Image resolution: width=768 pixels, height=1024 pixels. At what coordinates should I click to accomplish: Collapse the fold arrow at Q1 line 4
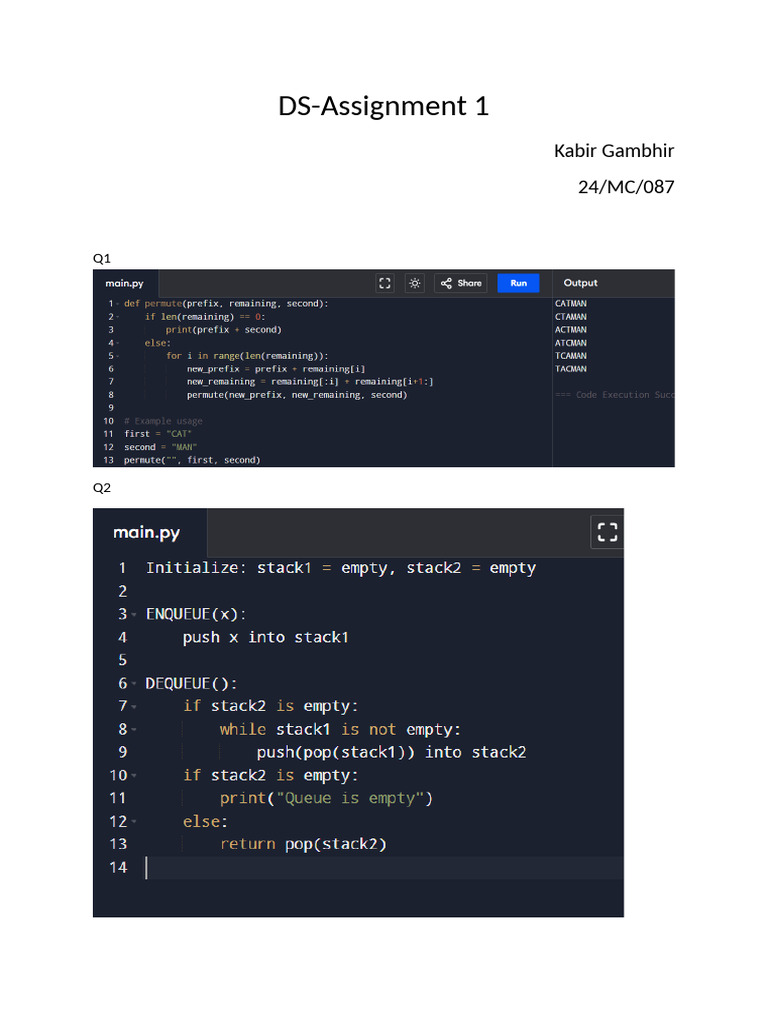tap(118, 343)
